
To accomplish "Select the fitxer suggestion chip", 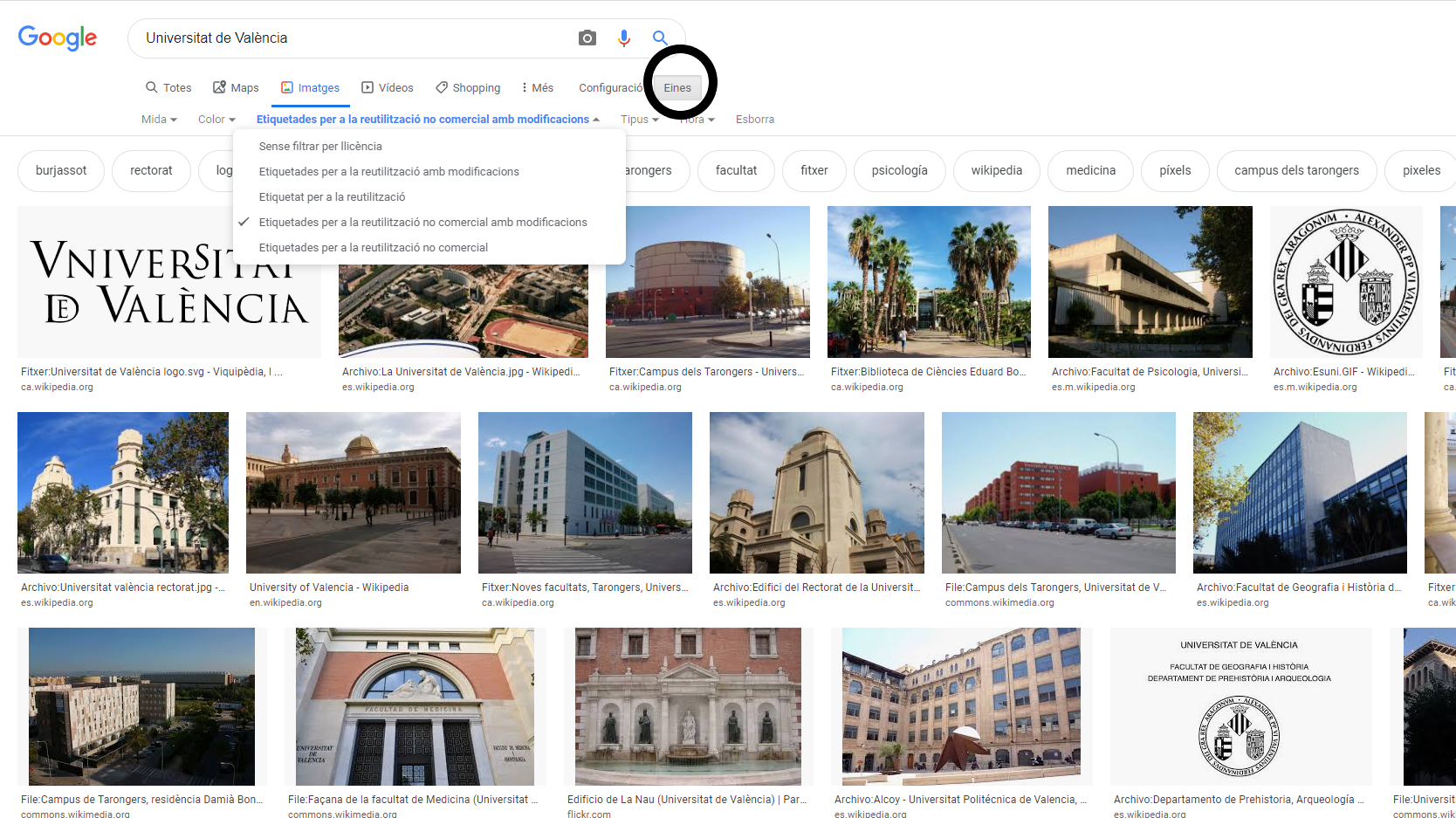I will tap(814, 170).
